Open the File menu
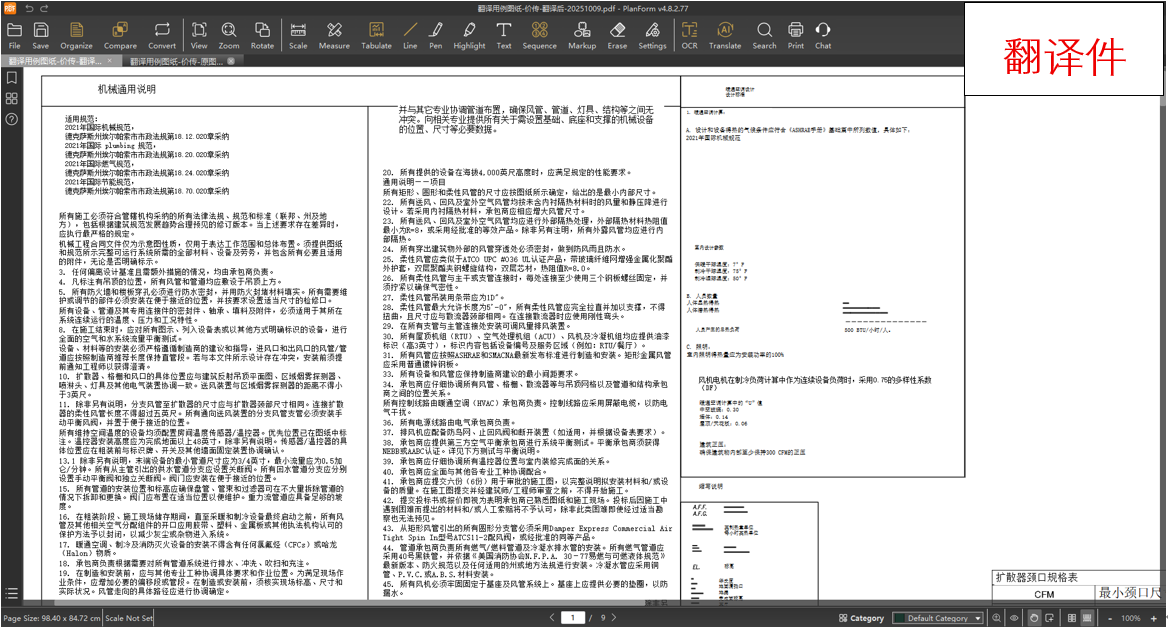The height and width of the screenshot is (629, 1168). 14,36
